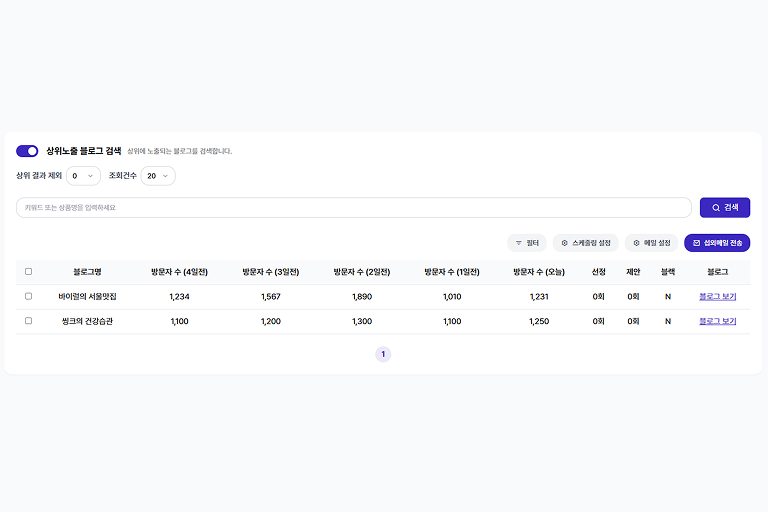Click the 1,234 visitor count cell
Viewport: 768px width, 512px height.
point(179,297)
